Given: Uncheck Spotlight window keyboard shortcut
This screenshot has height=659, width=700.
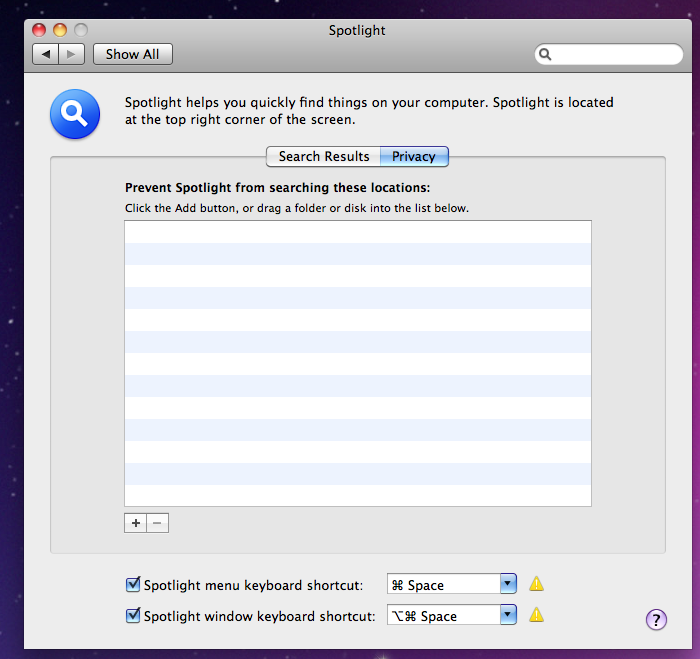Looking at the screenshot, I should point(133,615).
